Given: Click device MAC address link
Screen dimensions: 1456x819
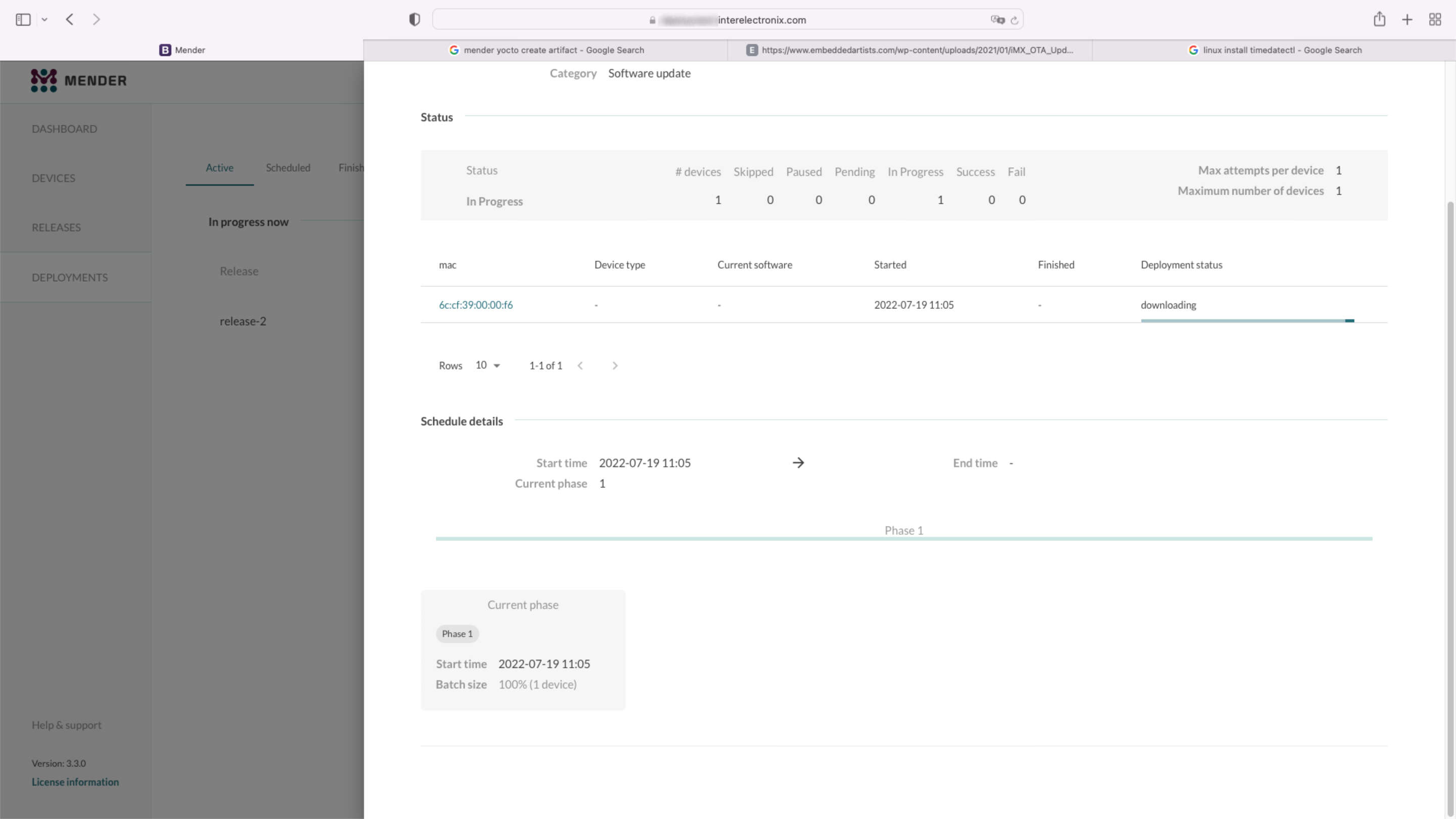Looking at the screenshot, I should (x=475, y=304).
